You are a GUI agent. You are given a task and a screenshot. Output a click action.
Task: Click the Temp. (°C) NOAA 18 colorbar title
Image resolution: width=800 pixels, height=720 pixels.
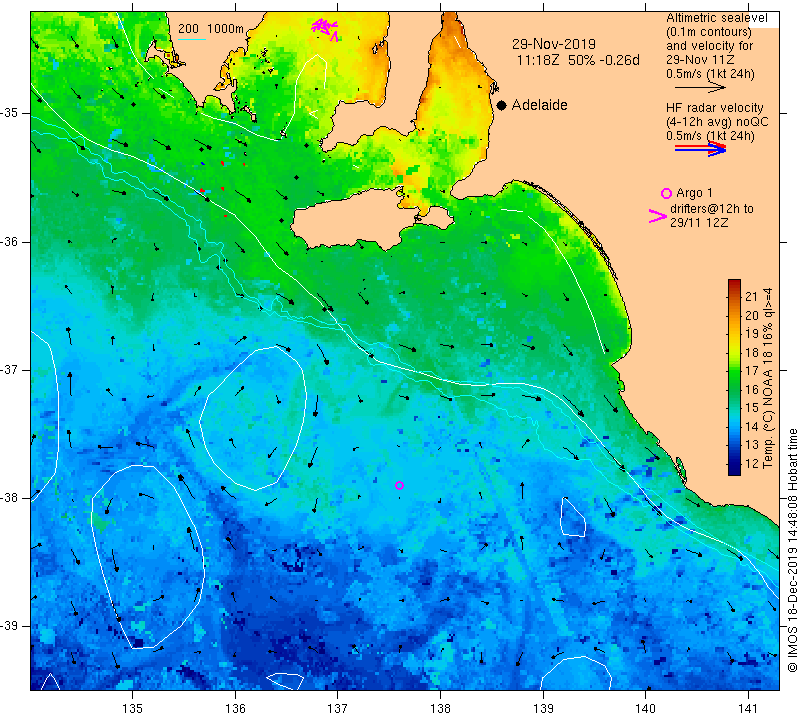(x=767, y=378)
